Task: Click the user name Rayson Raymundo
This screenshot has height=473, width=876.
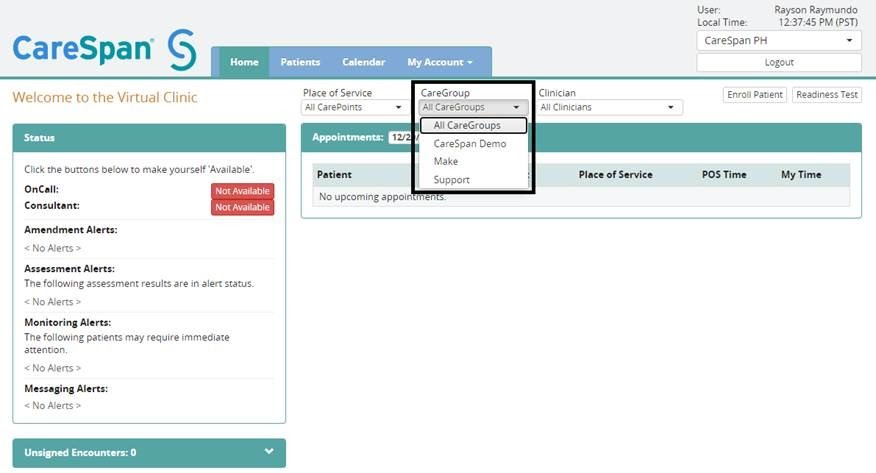Action: (x=816, y=10)
